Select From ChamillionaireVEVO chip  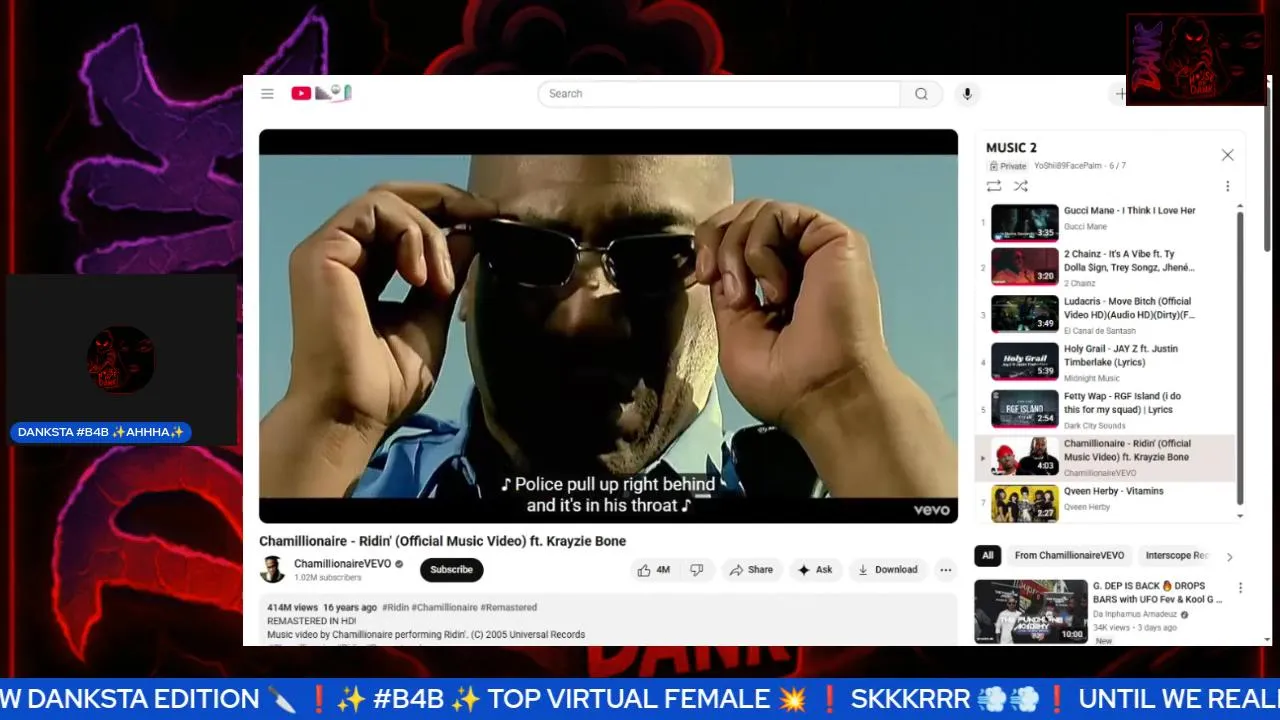[1069, 556]
